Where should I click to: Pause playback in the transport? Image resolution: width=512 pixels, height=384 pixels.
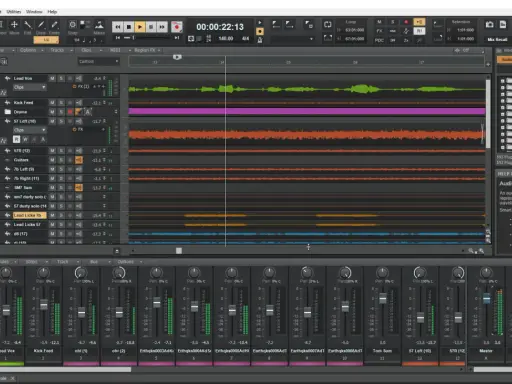(151, 27)
